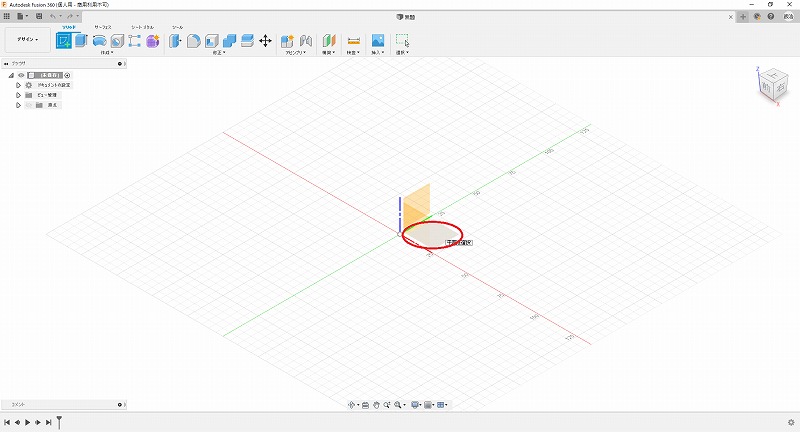This screenshot has width=800, height=432.
Task: Click the Undo arrow
Action: point(53,16)
